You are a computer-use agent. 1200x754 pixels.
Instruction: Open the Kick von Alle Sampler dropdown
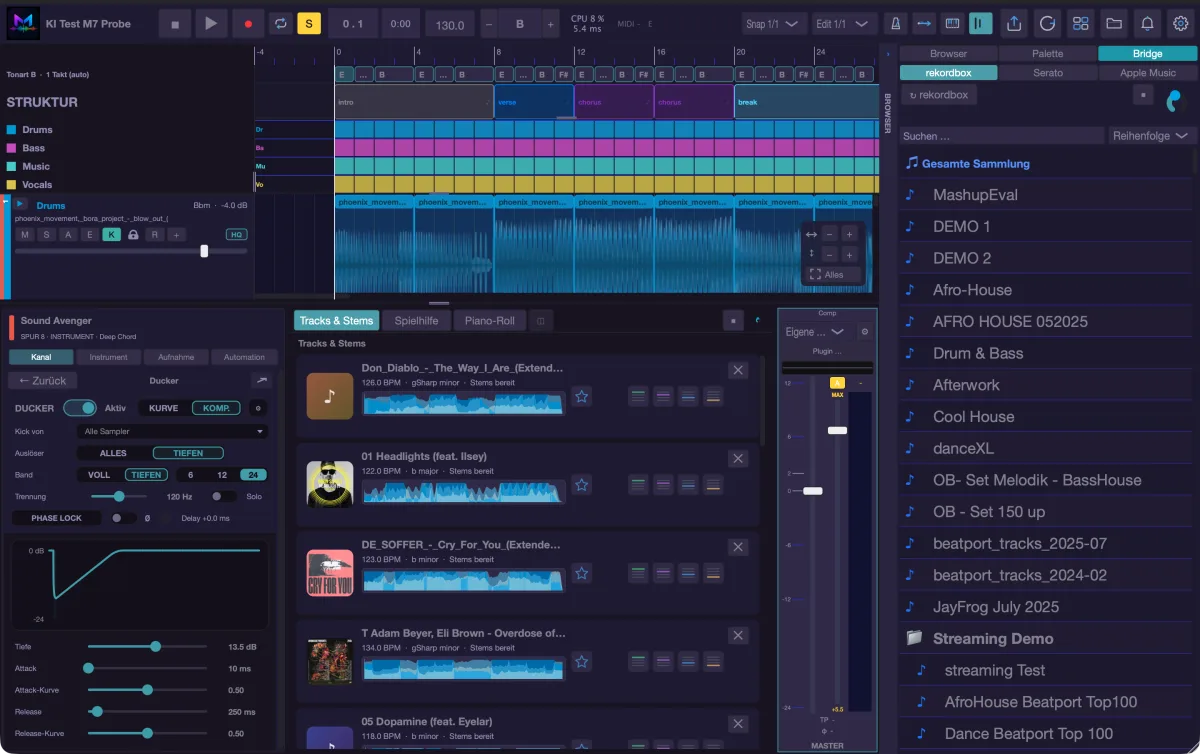click(172, 431)
